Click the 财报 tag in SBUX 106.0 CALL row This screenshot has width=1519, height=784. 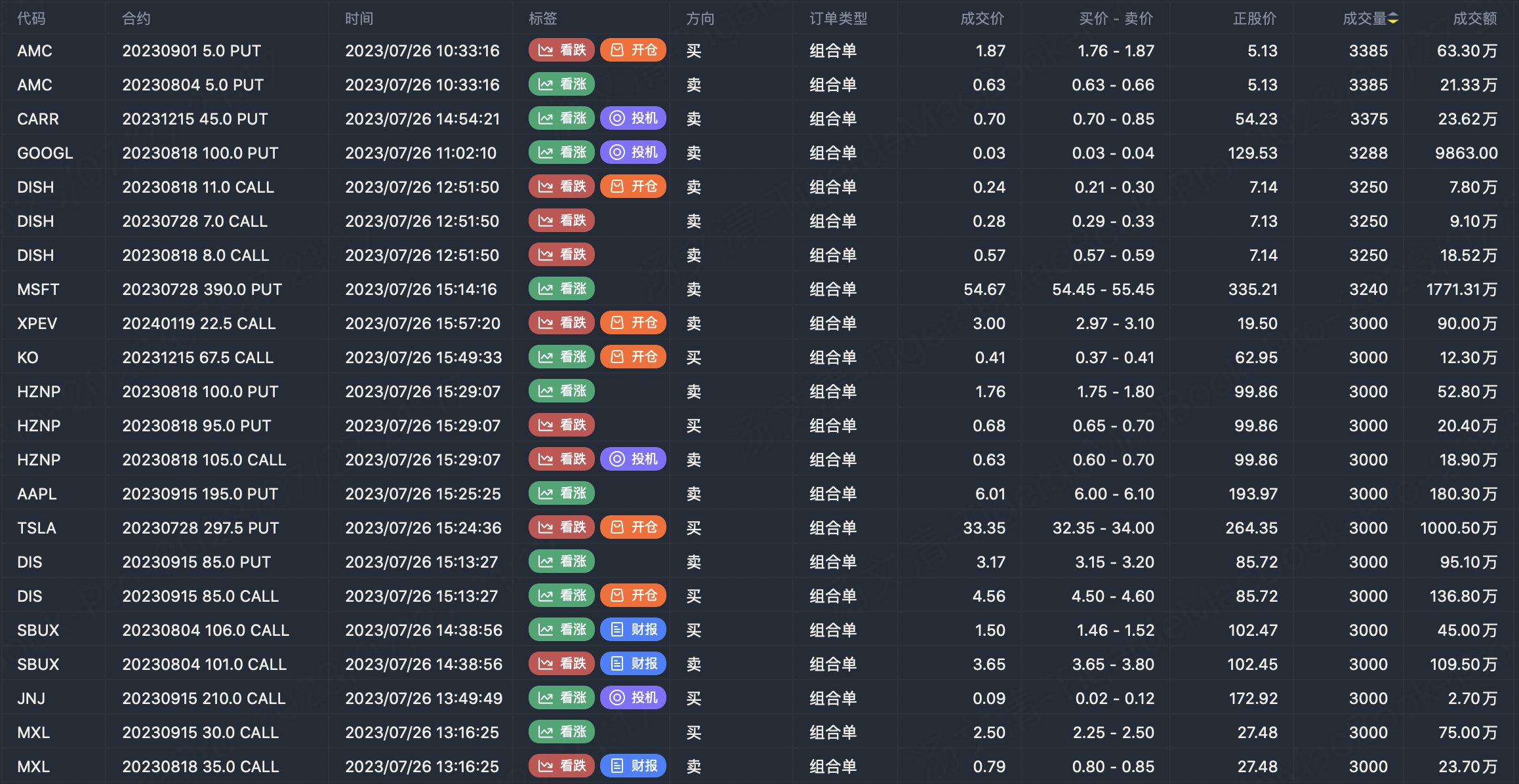point(634,630)
